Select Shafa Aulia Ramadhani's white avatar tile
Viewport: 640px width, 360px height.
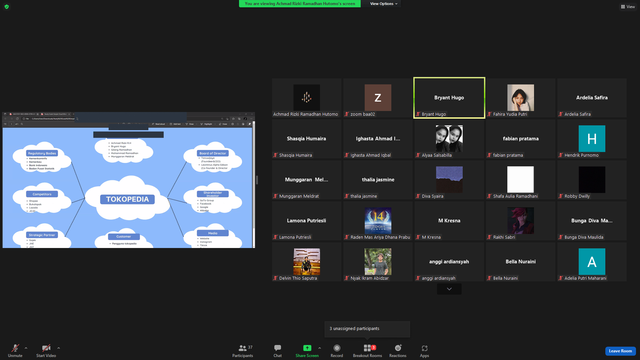pos(520,180)
